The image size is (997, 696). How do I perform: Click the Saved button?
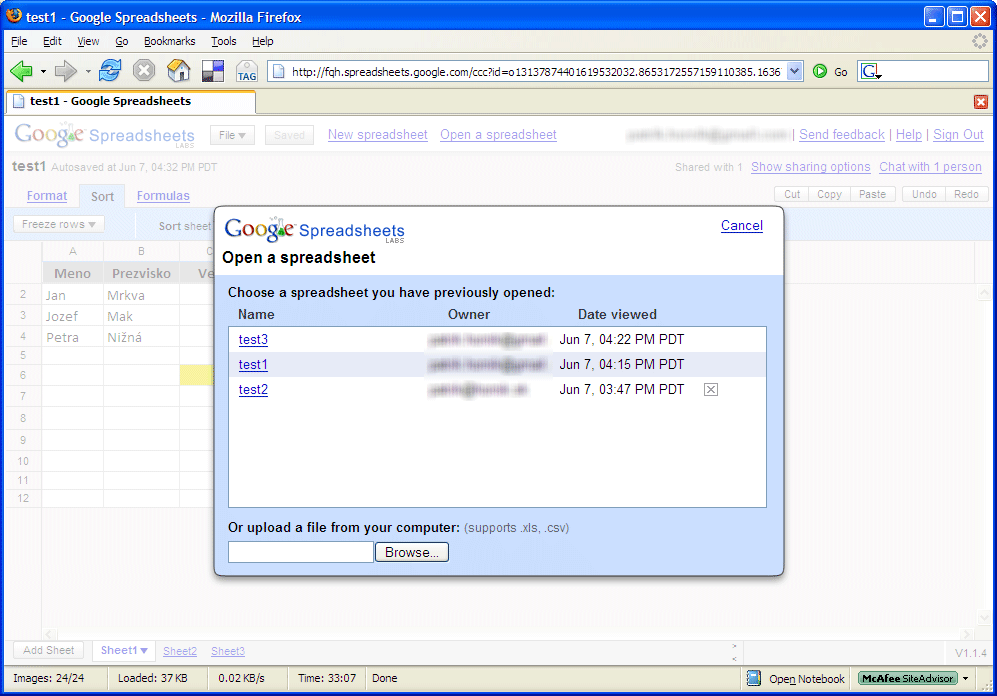coord(289,135)
